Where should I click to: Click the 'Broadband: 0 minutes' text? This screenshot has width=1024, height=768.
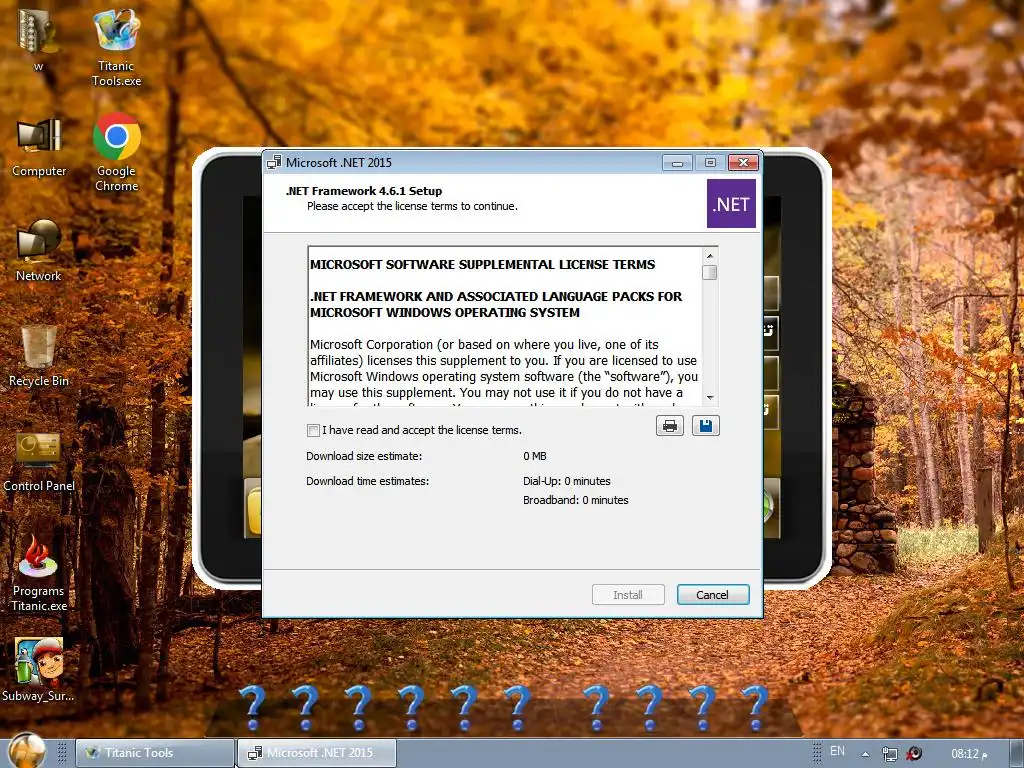coord(575,500)
